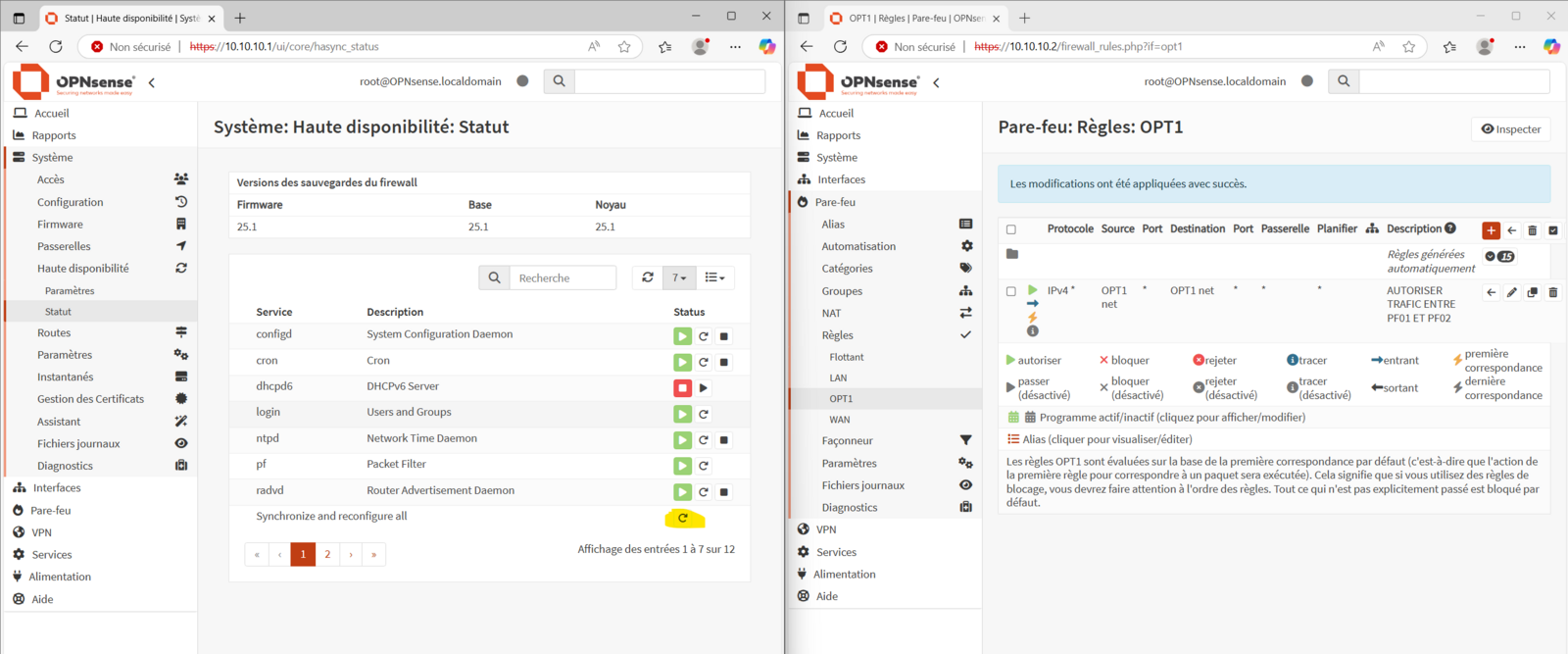Go to page 2 of services
This screenshot has height=654, width=1568.
pyautogui.click(x=327, y=554)
